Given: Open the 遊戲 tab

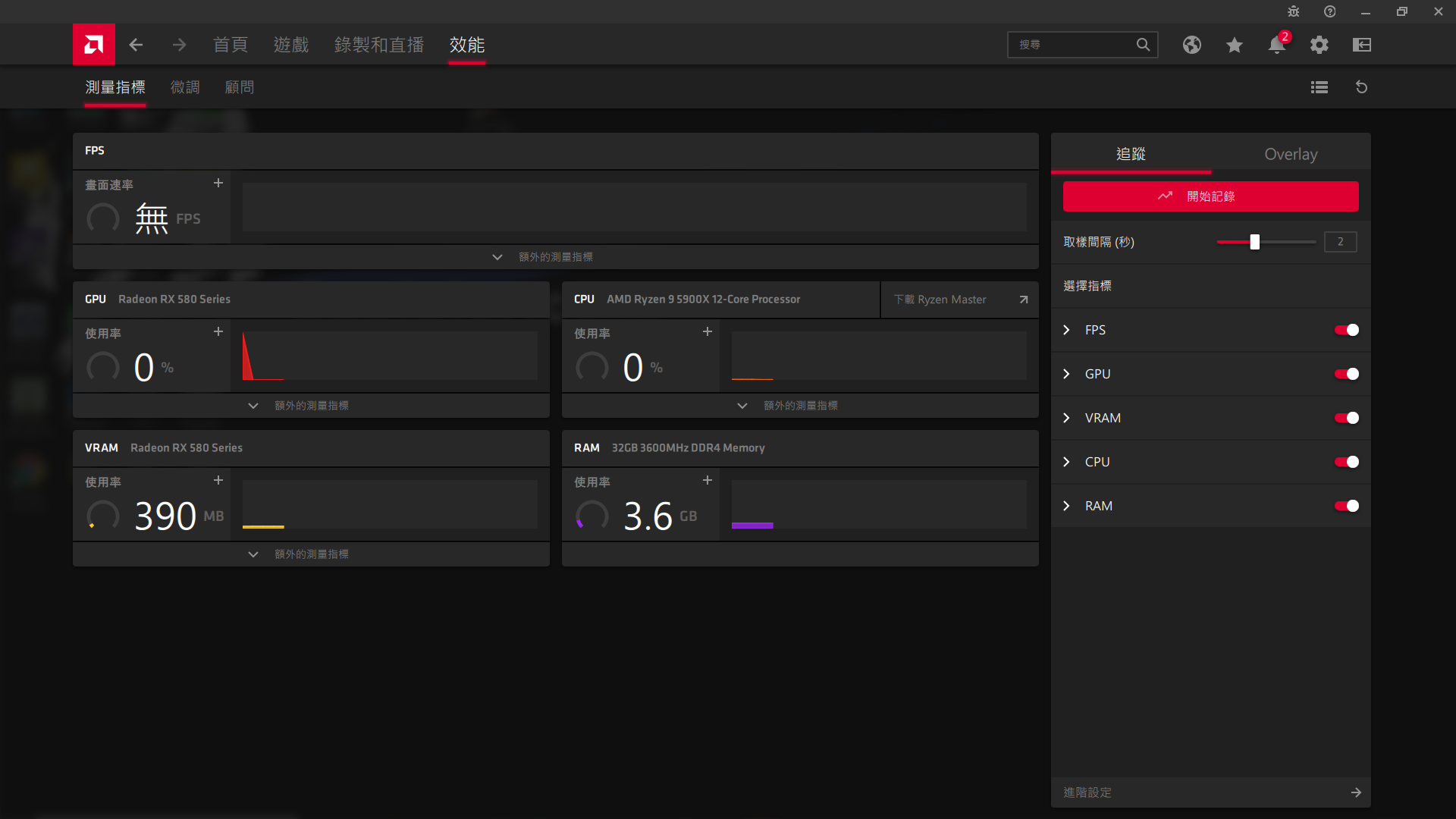Looking at the screenshot, I should coord(291,45).
